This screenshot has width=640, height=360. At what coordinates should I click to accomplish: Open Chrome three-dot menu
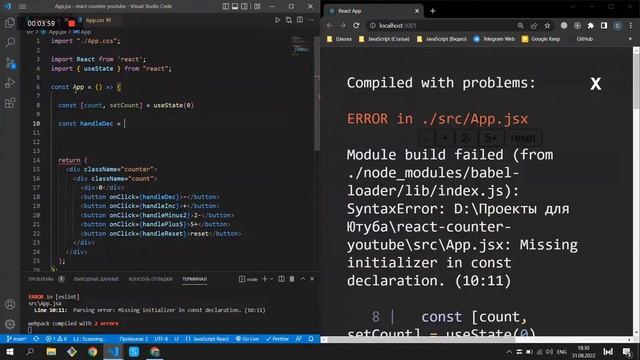[631, 25]
